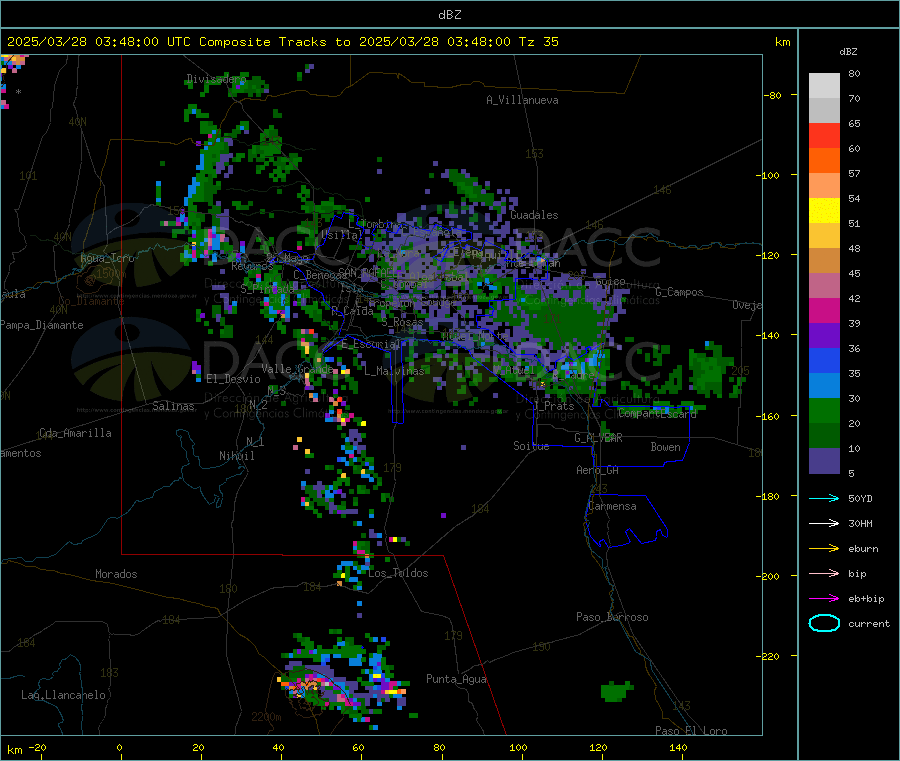
Task: Click the Bowen location label
Action: 665,447
